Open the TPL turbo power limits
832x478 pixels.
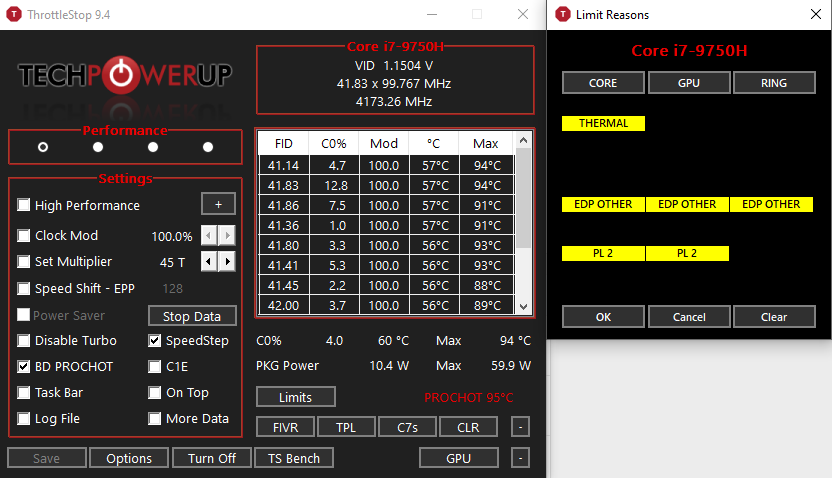tap(346, 427)
